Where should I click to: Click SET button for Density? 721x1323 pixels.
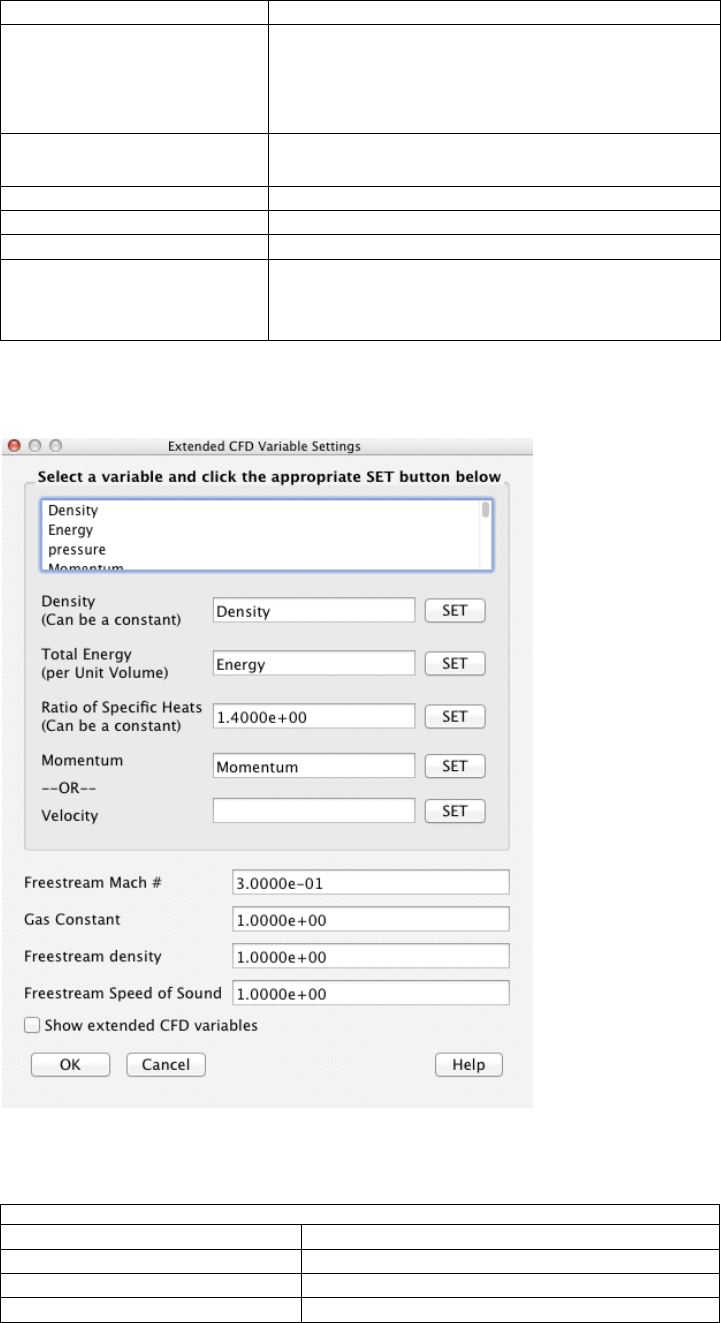pyautogui.click(x=455, y=610)
